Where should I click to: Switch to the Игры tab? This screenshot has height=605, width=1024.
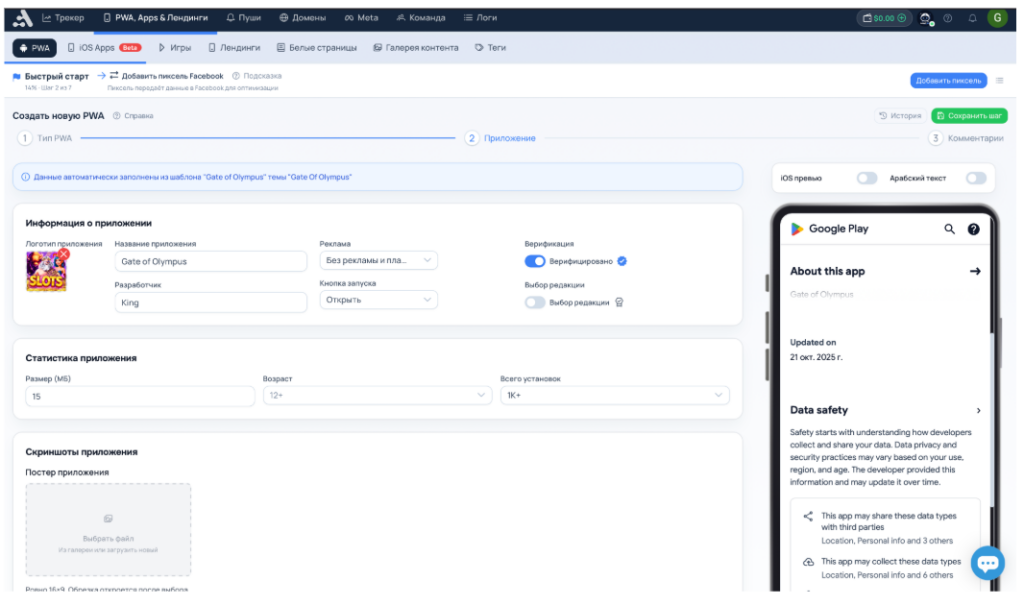point(175,48)
